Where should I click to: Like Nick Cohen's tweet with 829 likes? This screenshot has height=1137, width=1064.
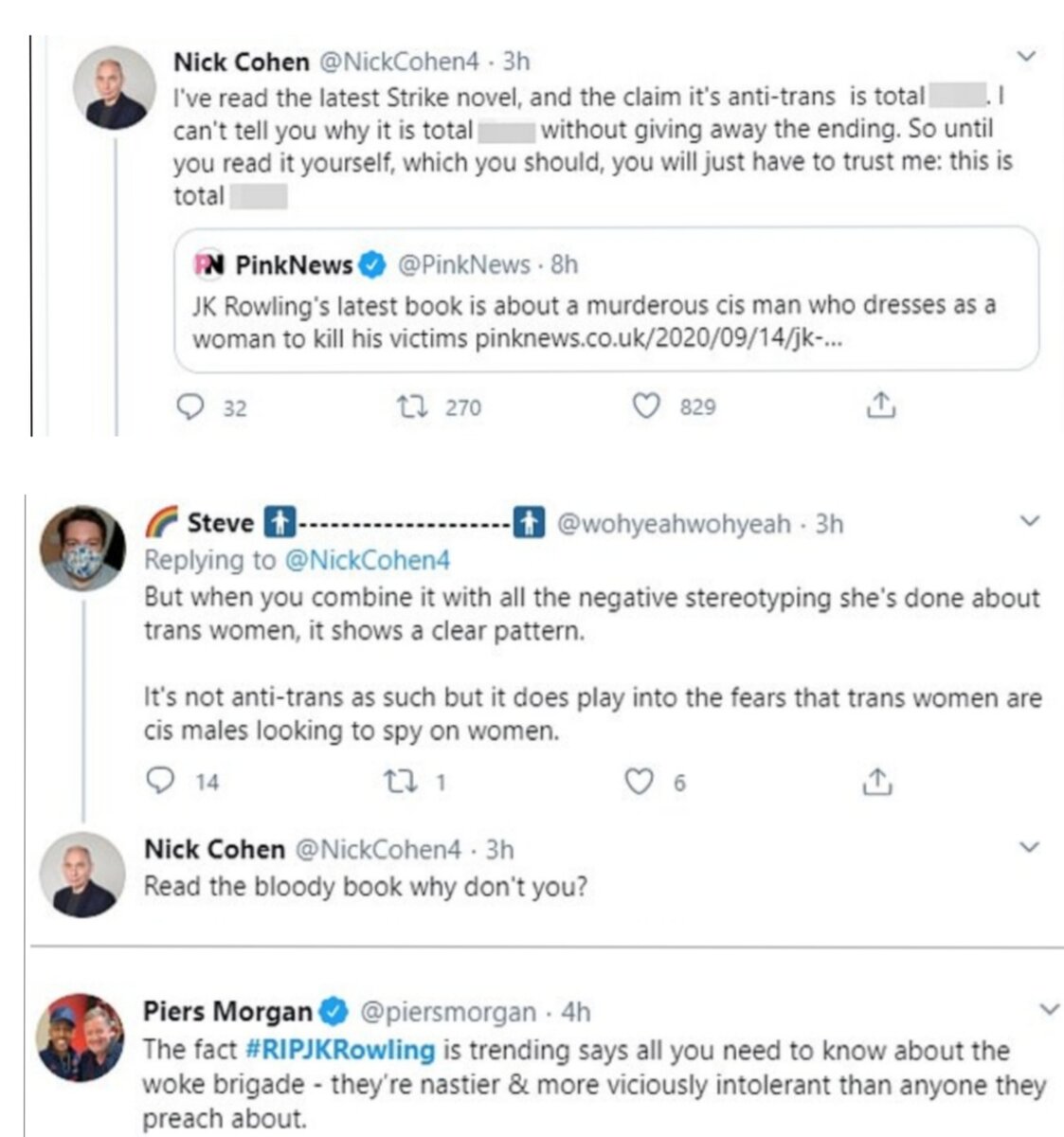pos(646,407)
